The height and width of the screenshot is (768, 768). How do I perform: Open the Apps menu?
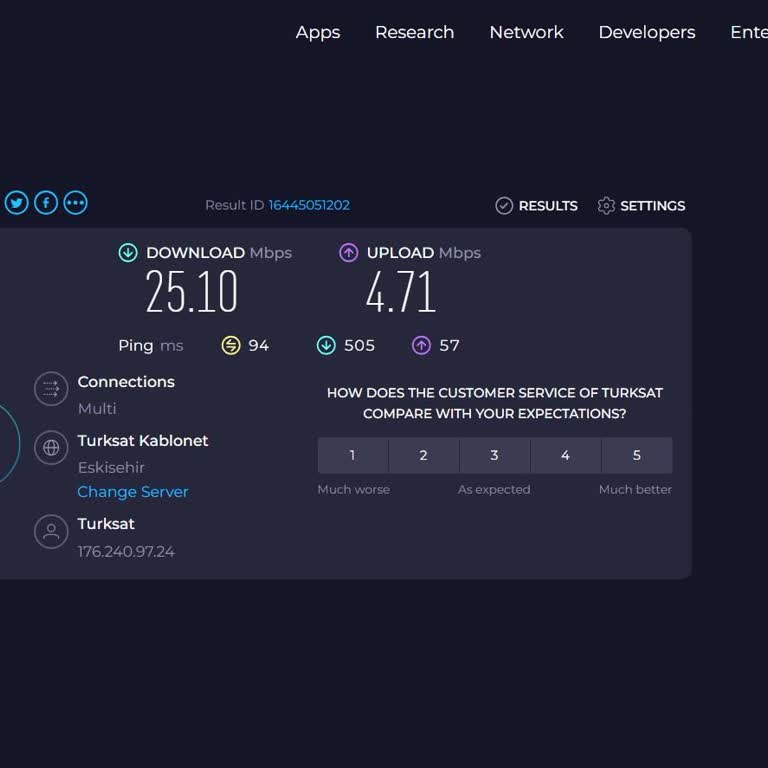318,32
